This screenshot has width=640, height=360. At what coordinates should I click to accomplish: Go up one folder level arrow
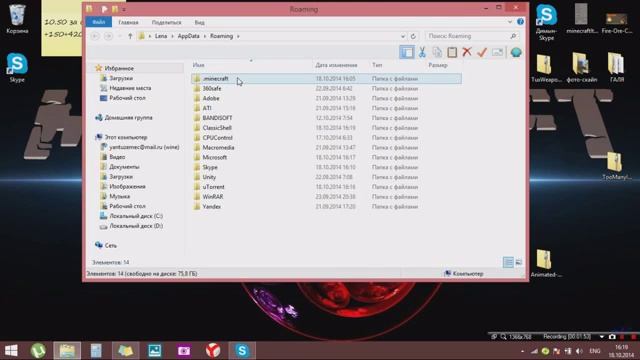tap(130, 36)
